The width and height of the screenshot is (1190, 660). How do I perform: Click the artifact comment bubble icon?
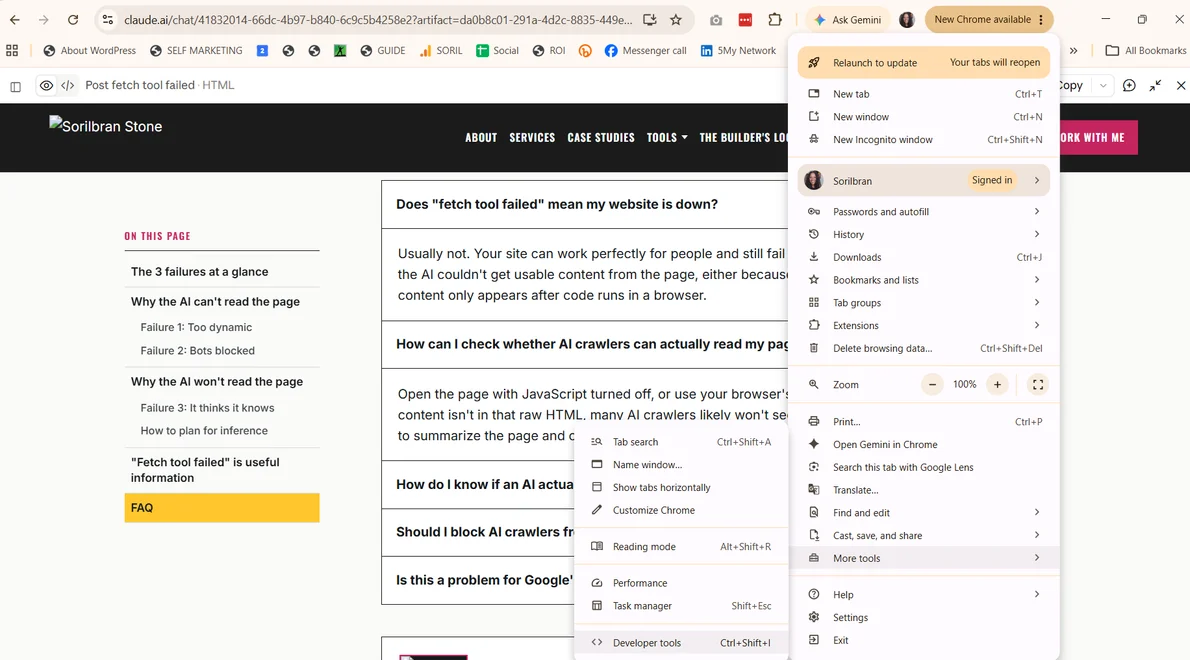click(x=1129, y=86)
